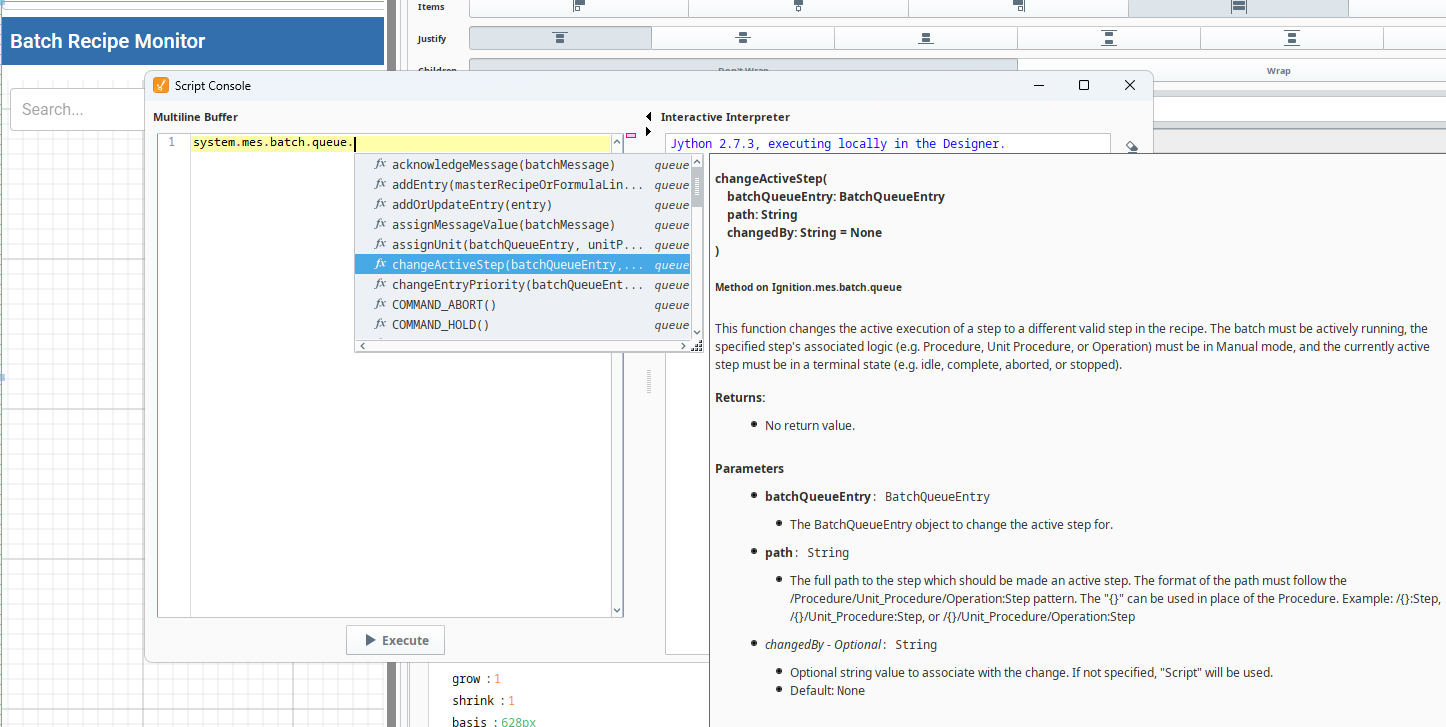Choose the fifth Justify option icon

point(1291,38)
